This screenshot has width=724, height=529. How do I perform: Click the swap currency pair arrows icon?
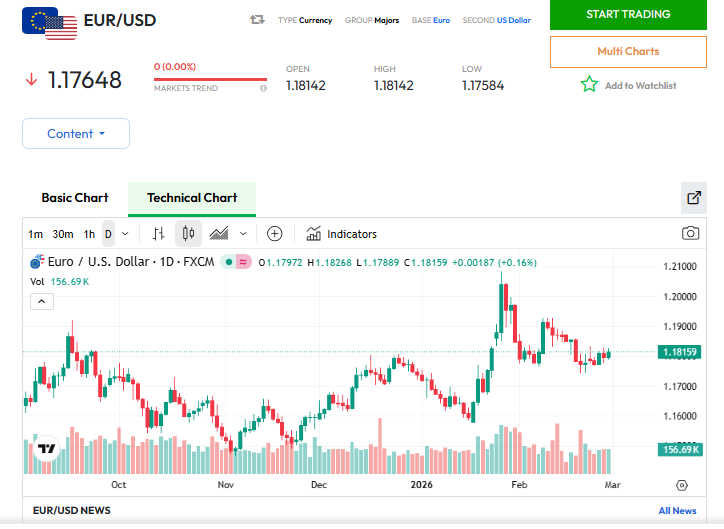(x=257, y=20)
